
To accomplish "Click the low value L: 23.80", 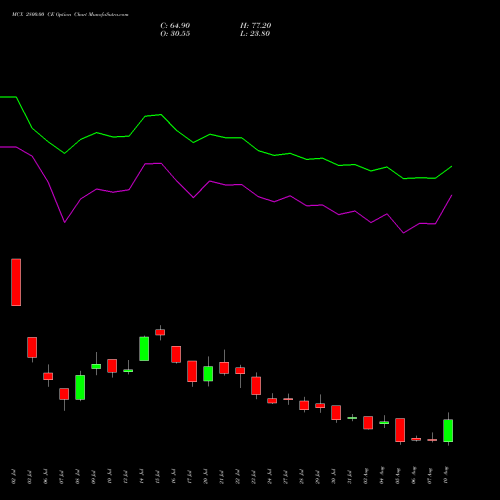I will (x=255, y=34).
